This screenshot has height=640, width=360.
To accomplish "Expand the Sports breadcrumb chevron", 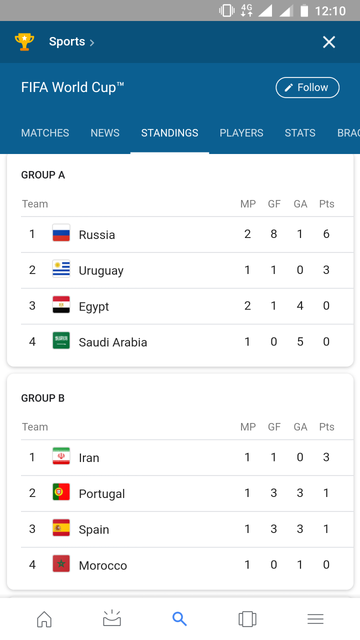I will [x=92, y=42].
